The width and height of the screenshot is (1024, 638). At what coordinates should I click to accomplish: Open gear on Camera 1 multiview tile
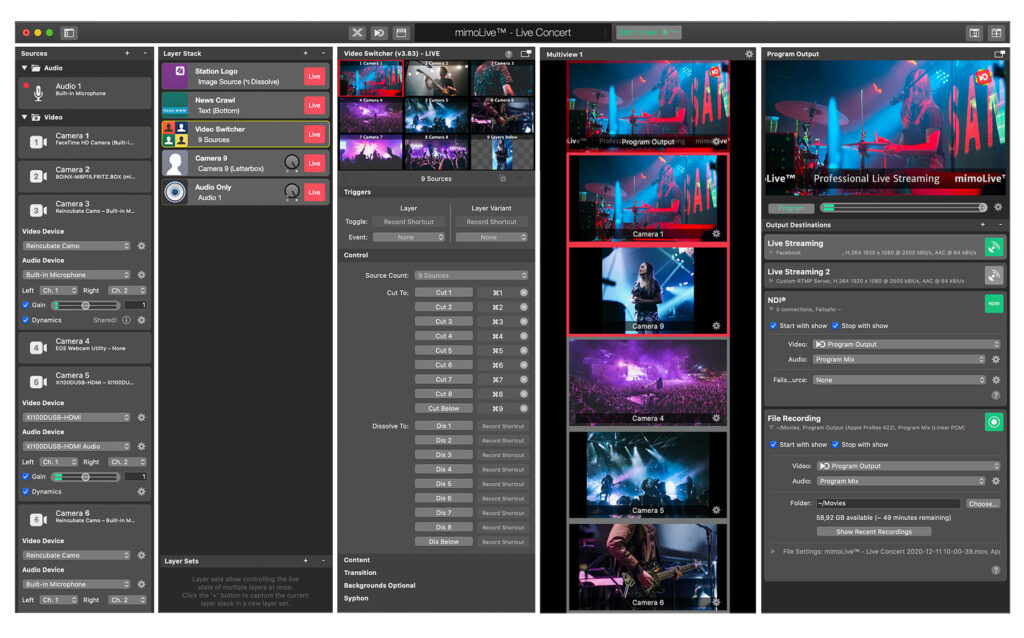click(x=716, y=234)
